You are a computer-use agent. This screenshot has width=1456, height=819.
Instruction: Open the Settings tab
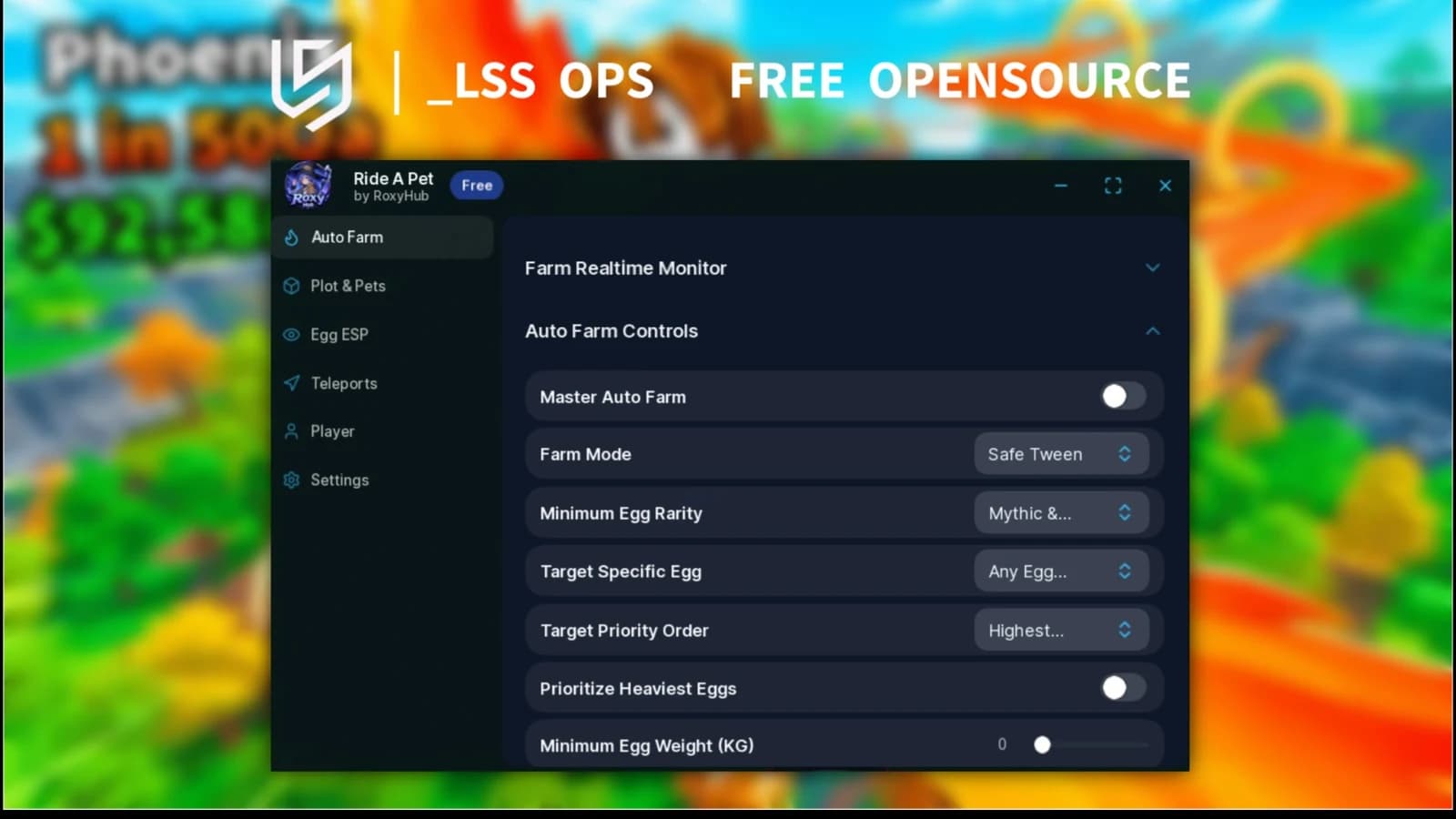point(383,480)
